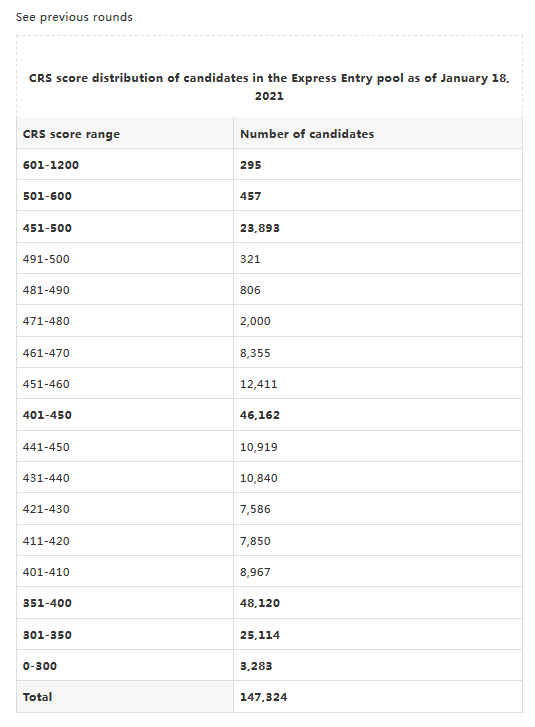
Task: Select the 471-480 count of 2,000
Action: (255, 321)
